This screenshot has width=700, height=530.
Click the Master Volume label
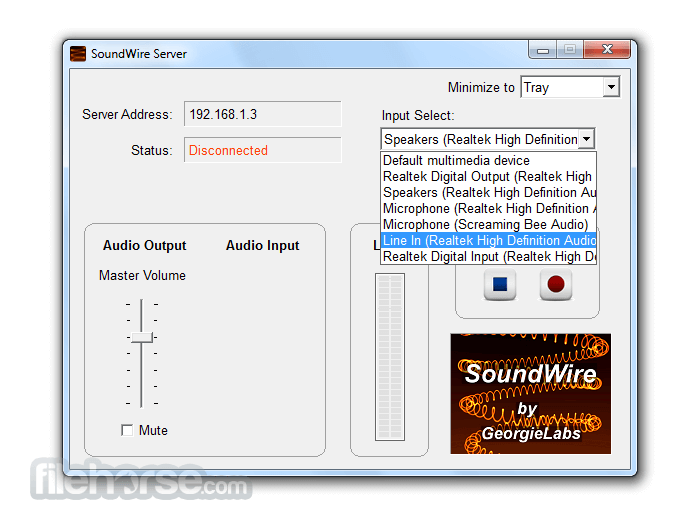click(x=142, y=275)
